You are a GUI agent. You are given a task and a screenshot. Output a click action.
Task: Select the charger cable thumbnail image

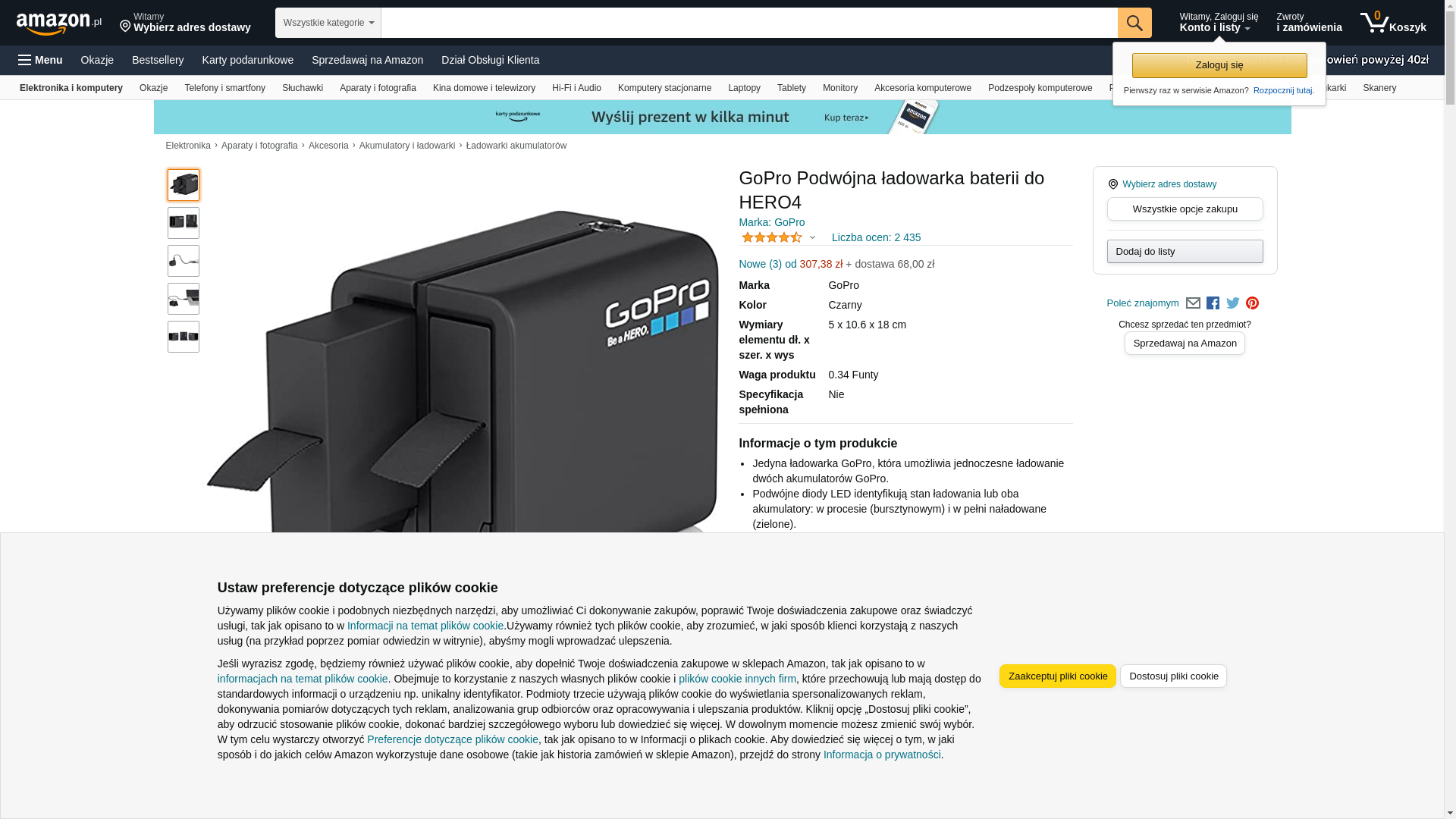[184, 261]
